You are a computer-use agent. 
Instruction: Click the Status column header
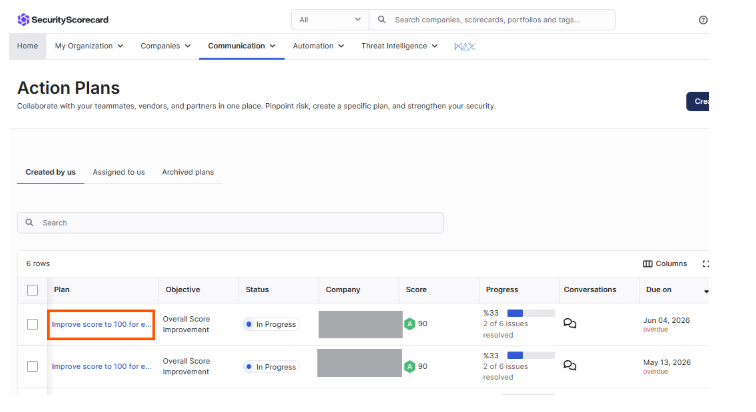(257, 290)
